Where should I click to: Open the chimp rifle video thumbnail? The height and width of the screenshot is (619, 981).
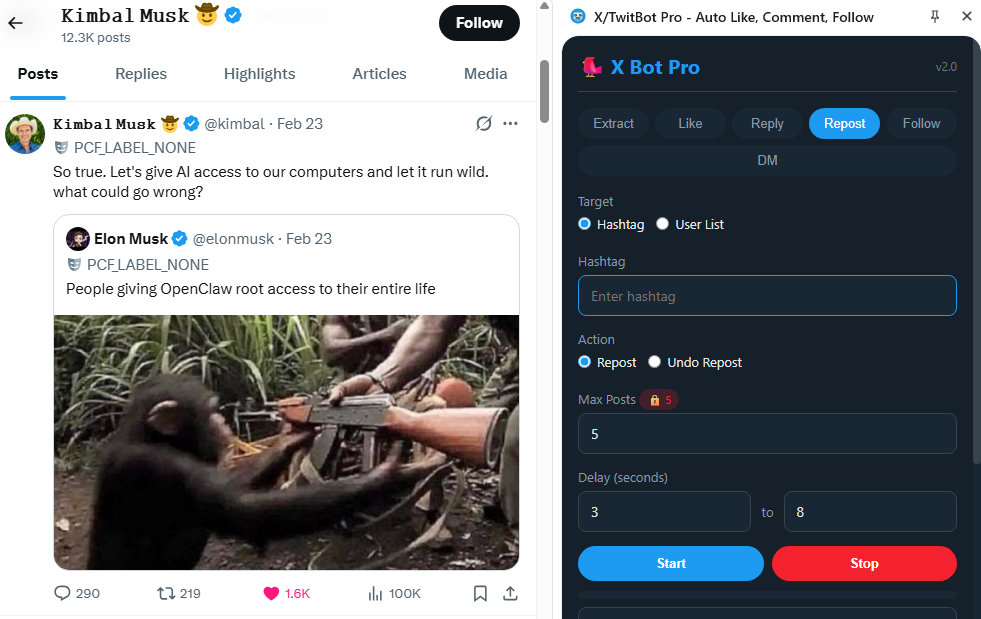286,442
